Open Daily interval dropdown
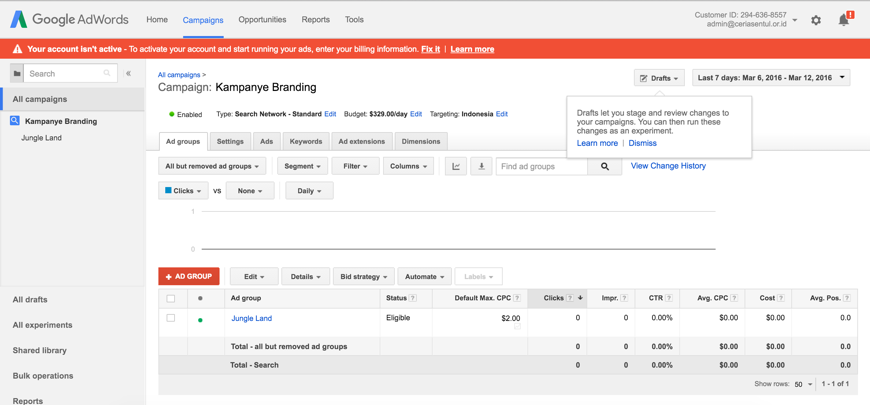This screenshot has width=870, height=405. [310, 190]
